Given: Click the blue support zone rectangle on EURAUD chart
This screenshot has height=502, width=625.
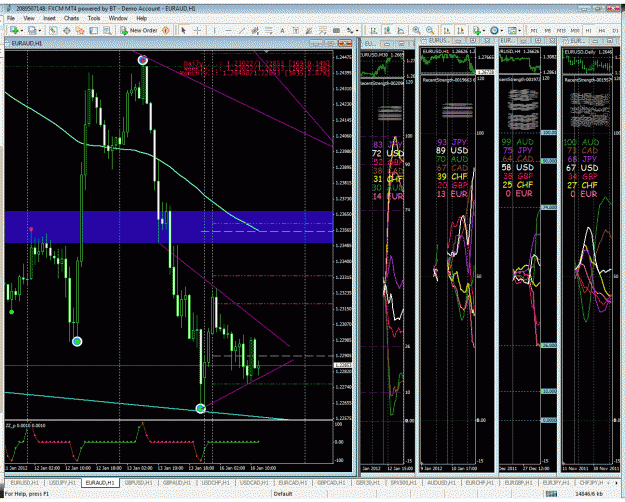Looking at the screenshot, I should [169, 227].
